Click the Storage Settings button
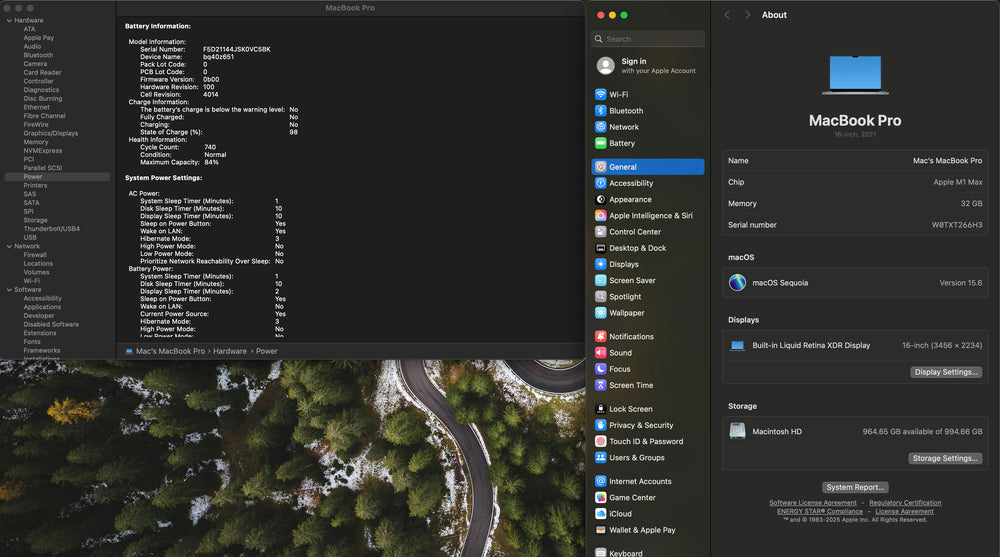The height and width of the screenshot is (557, 1000). (945, 458)
